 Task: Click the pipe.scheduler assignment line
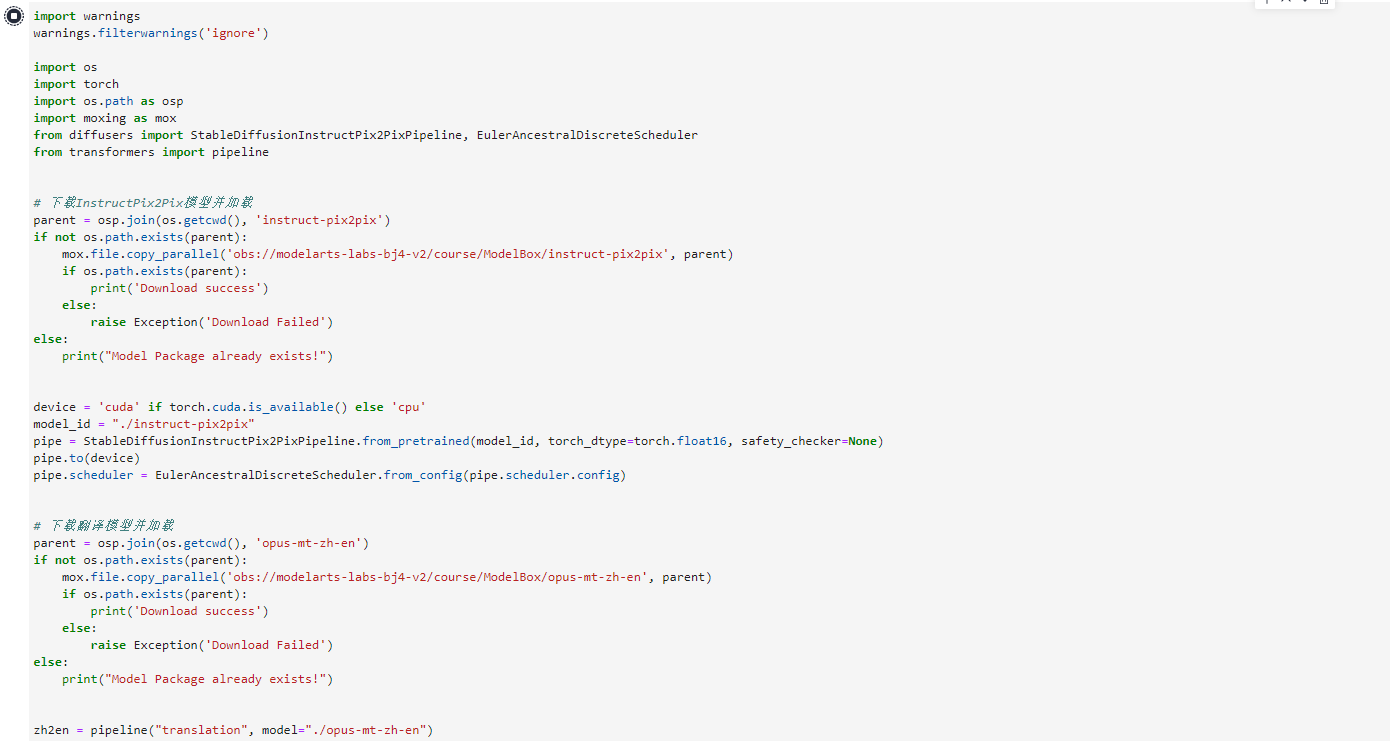click(329, 475)
